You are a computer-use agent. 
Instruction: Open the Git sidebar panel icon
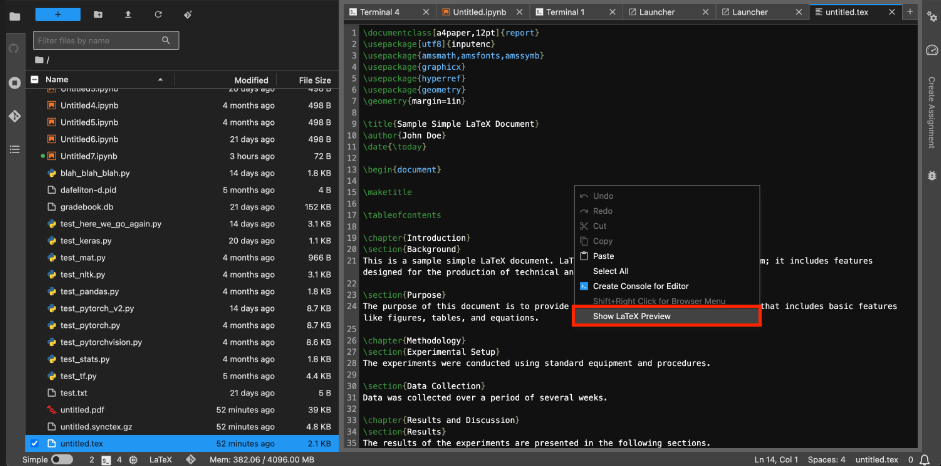[x=14, y=116]
